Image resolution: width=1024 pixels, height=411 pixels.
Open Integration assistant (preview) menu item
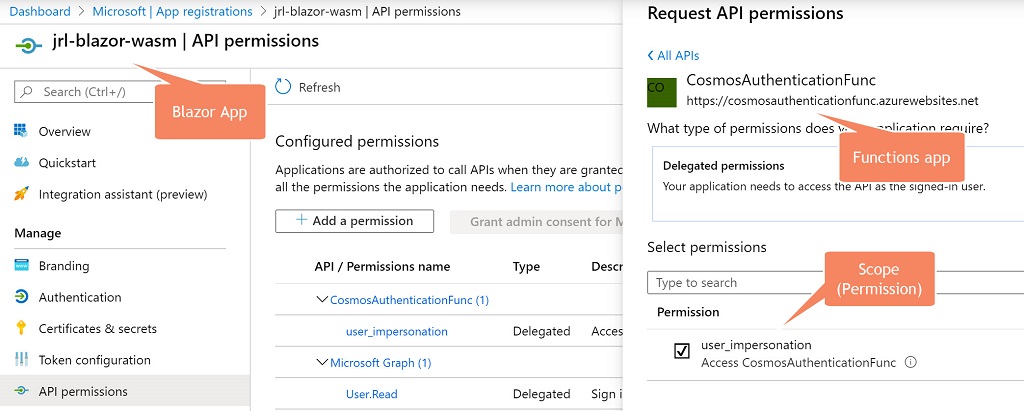pos(125,193)
